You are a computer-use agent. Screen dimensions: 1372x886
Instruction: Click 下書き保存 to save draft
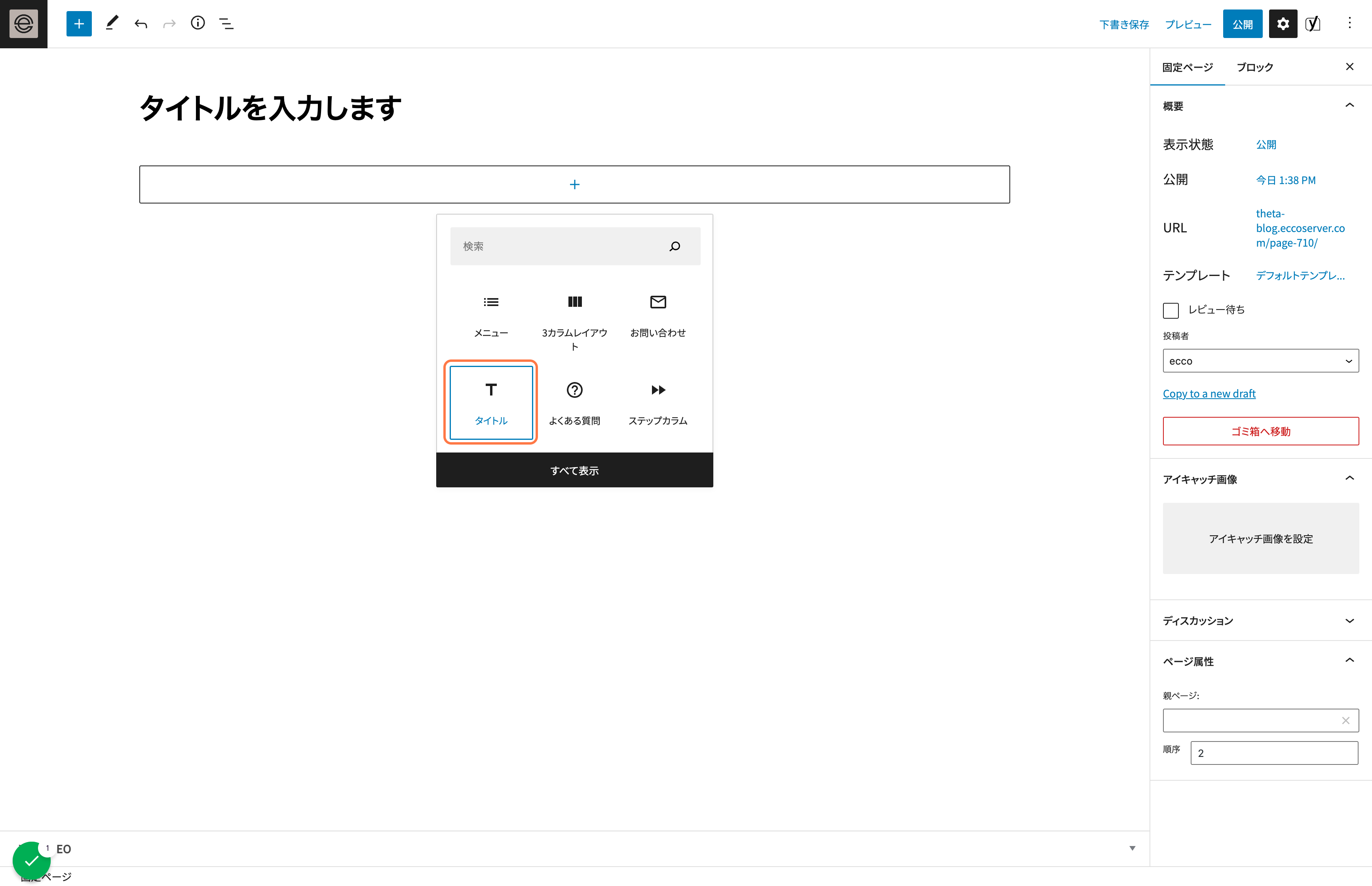tap(1123, 24)
